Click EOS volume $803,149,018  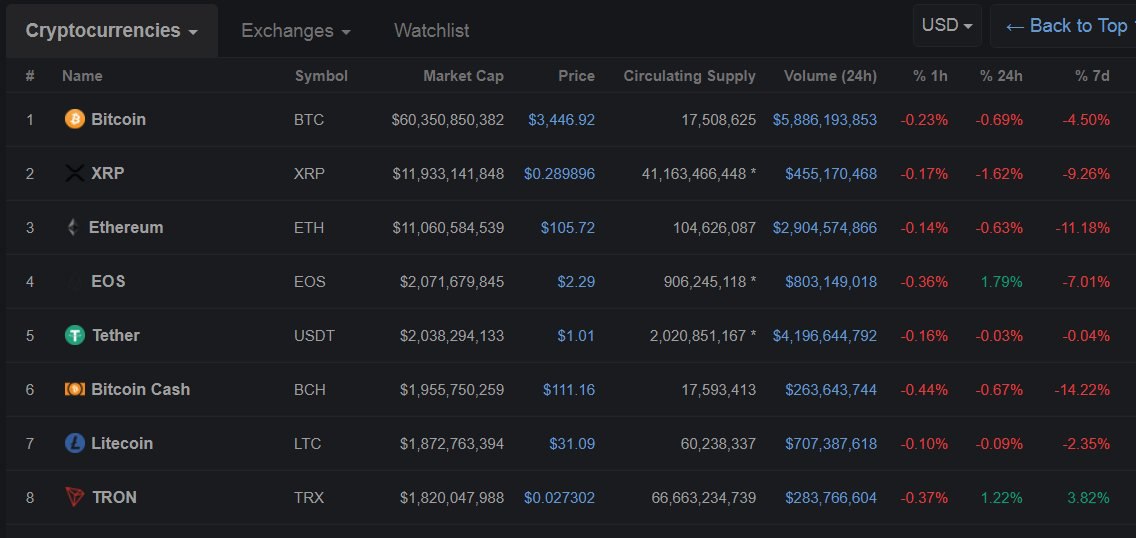click(831, 281)
